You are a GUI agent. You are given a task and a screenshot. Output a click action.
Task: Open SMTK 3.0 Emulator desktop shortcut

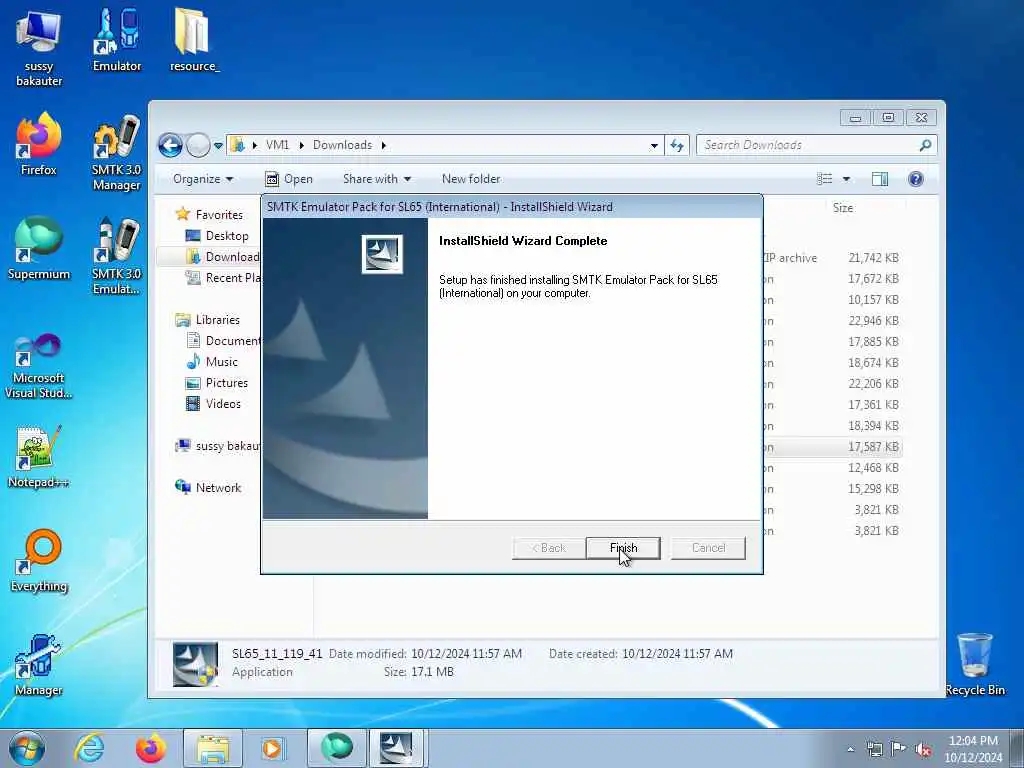click(x=116, y=257)
